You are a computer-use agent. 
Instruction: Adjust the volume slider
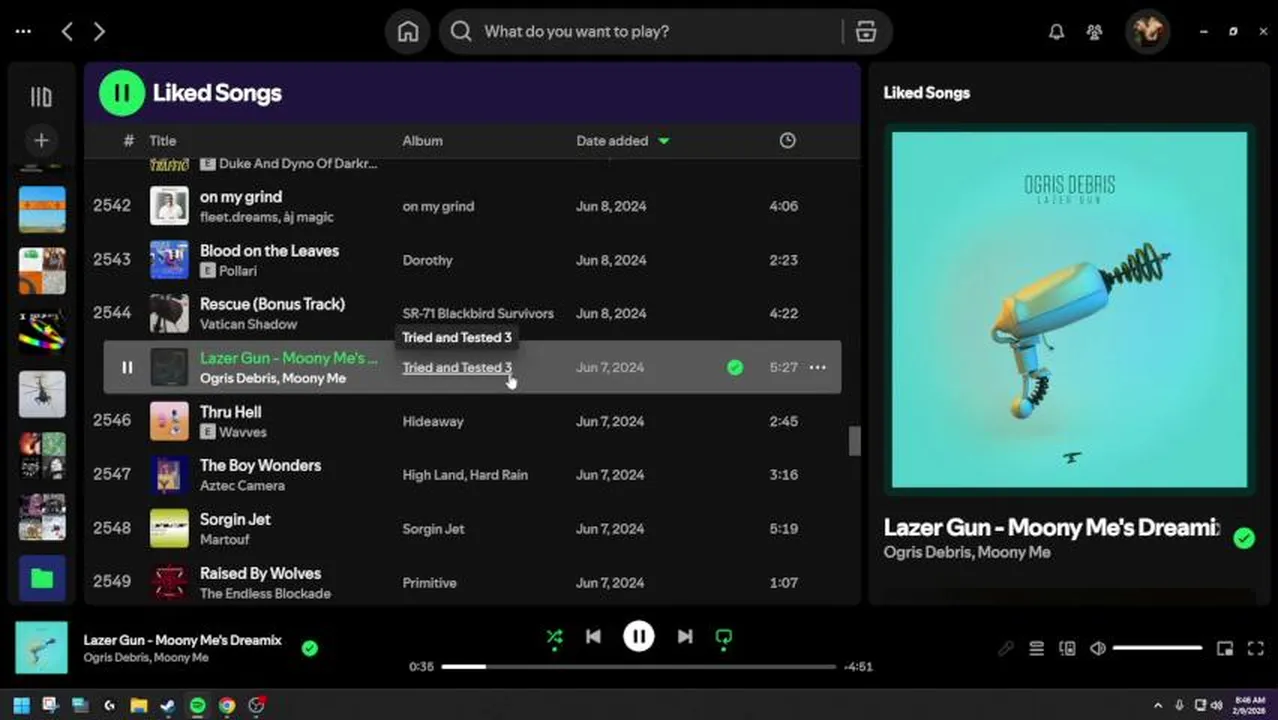[1158, 649]
